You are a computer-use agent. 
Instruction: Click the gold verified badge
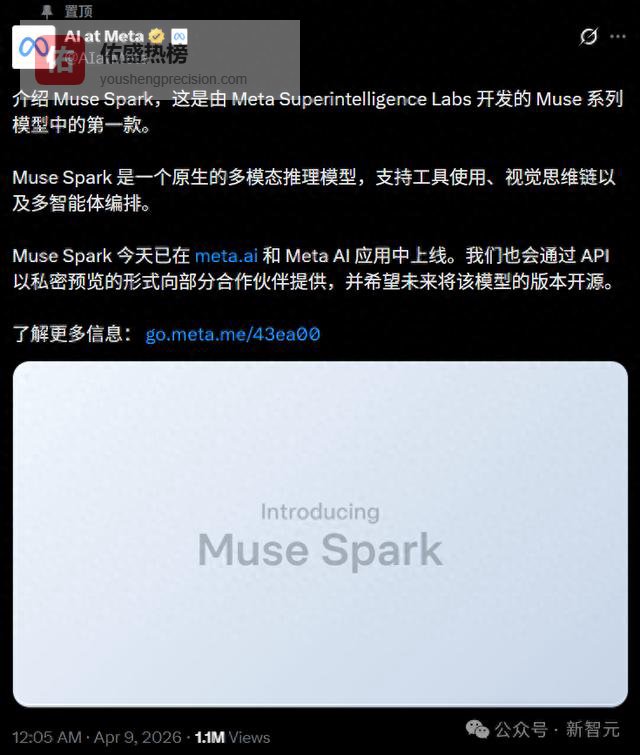point(156,36)
